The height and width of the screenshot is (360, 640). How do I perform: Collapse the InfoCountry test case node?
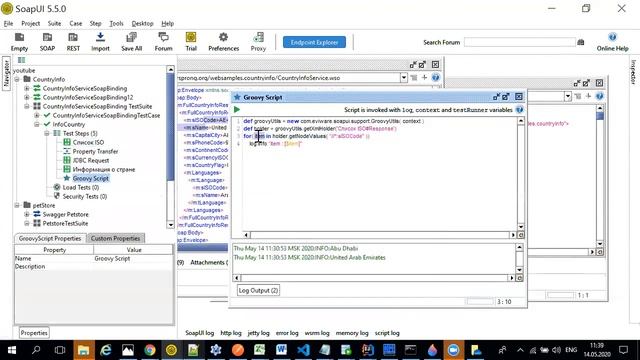point(37,124)
